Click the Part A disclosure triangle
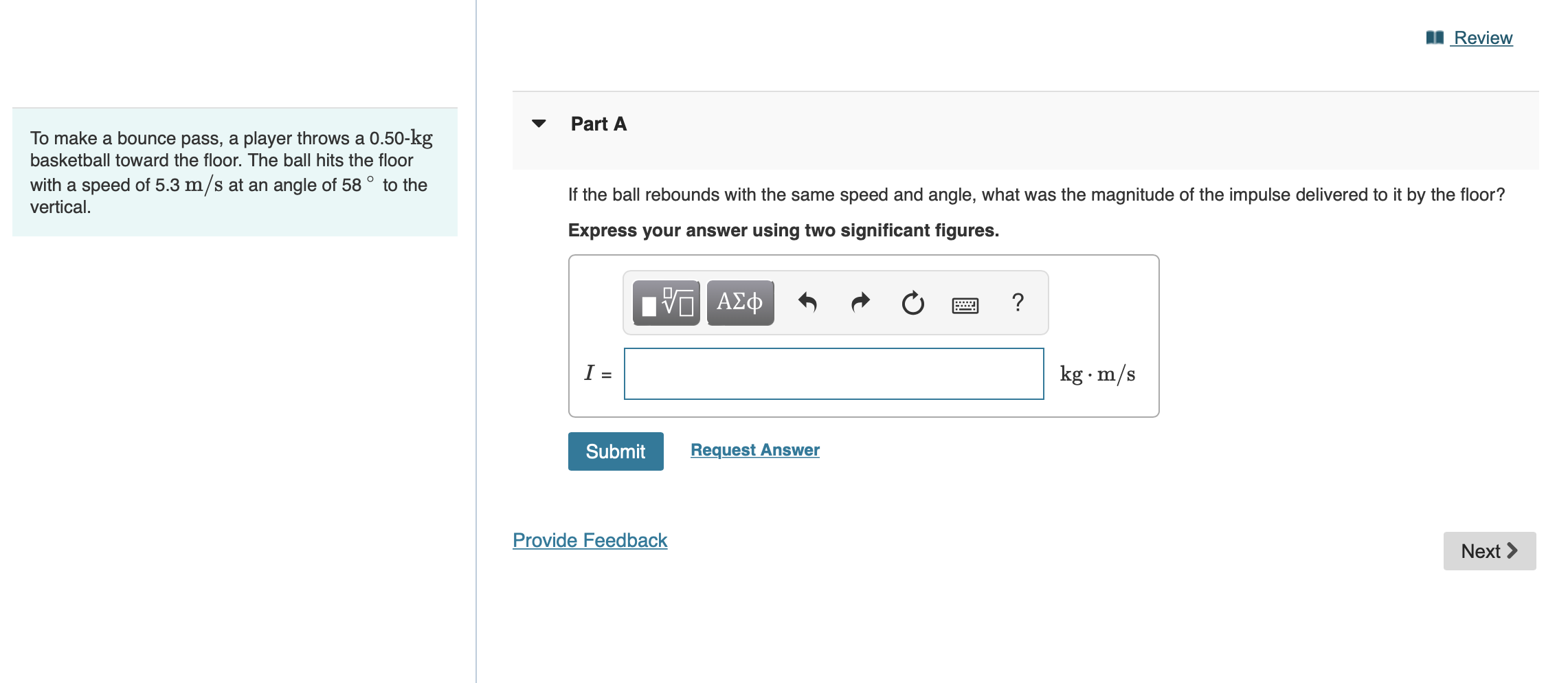The height and width of the screenshot is (683, 1568). [540, 124]
